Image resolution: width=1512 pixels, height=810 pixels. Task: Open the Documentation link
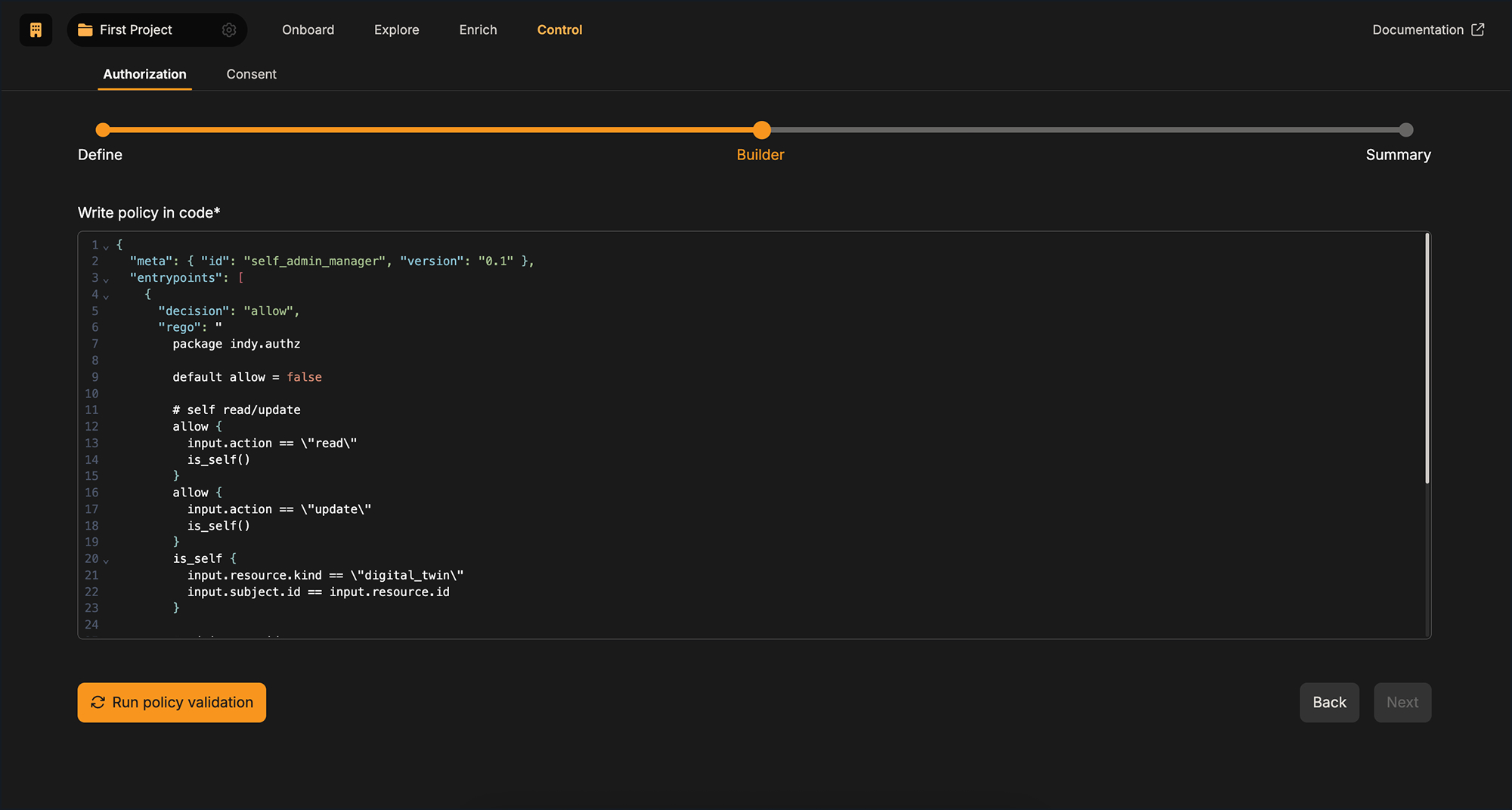1417,30
